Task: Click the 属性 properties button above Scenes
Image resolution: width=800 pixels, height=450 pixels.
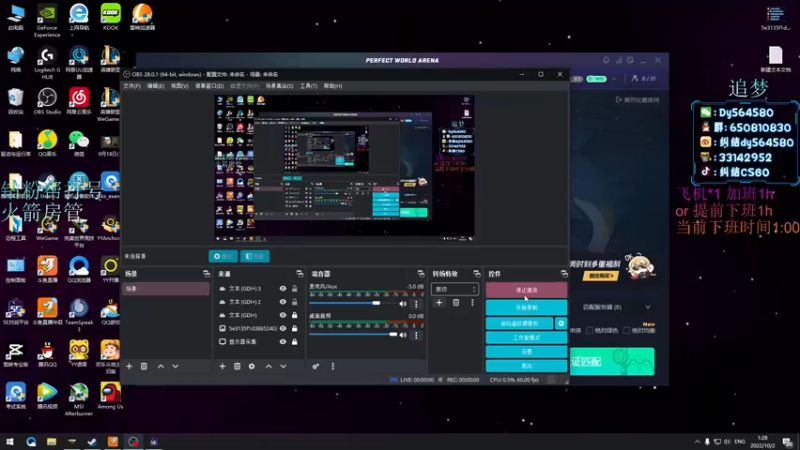Action: [223, 256]
